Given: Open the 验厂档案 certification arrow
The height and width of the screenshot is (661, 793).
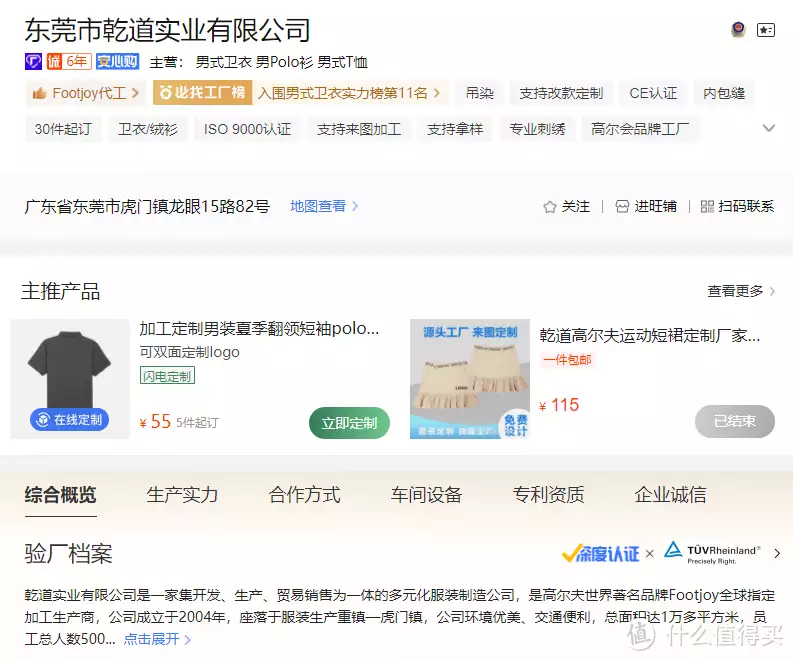Looking at the screenshot, I should pos(777,554).
